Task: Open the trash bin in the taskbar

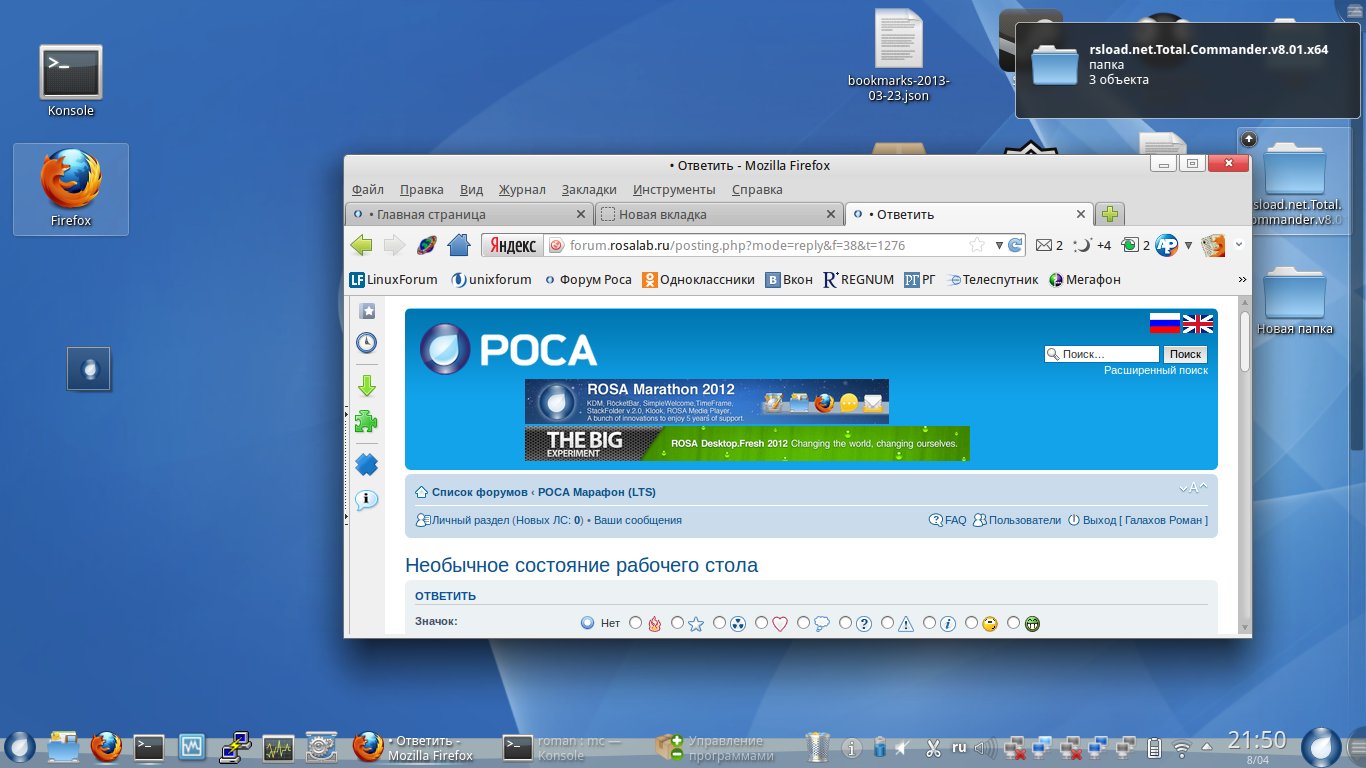Action: point(818,747)
